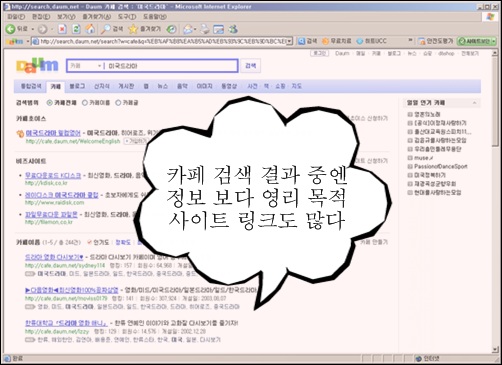Click the Stop loading icon
Viewport: 502px width, 365px height.
pyautogui.click(x=62, y=29)
